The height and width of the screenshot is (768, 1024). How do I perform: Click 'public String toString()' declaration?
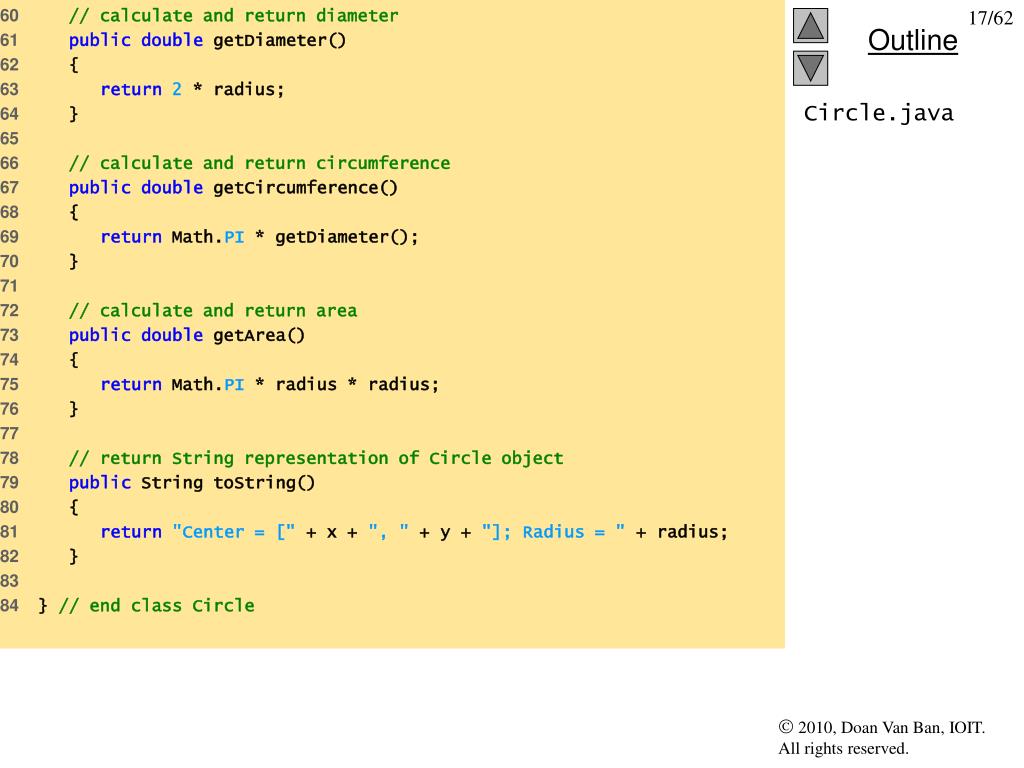192,483
